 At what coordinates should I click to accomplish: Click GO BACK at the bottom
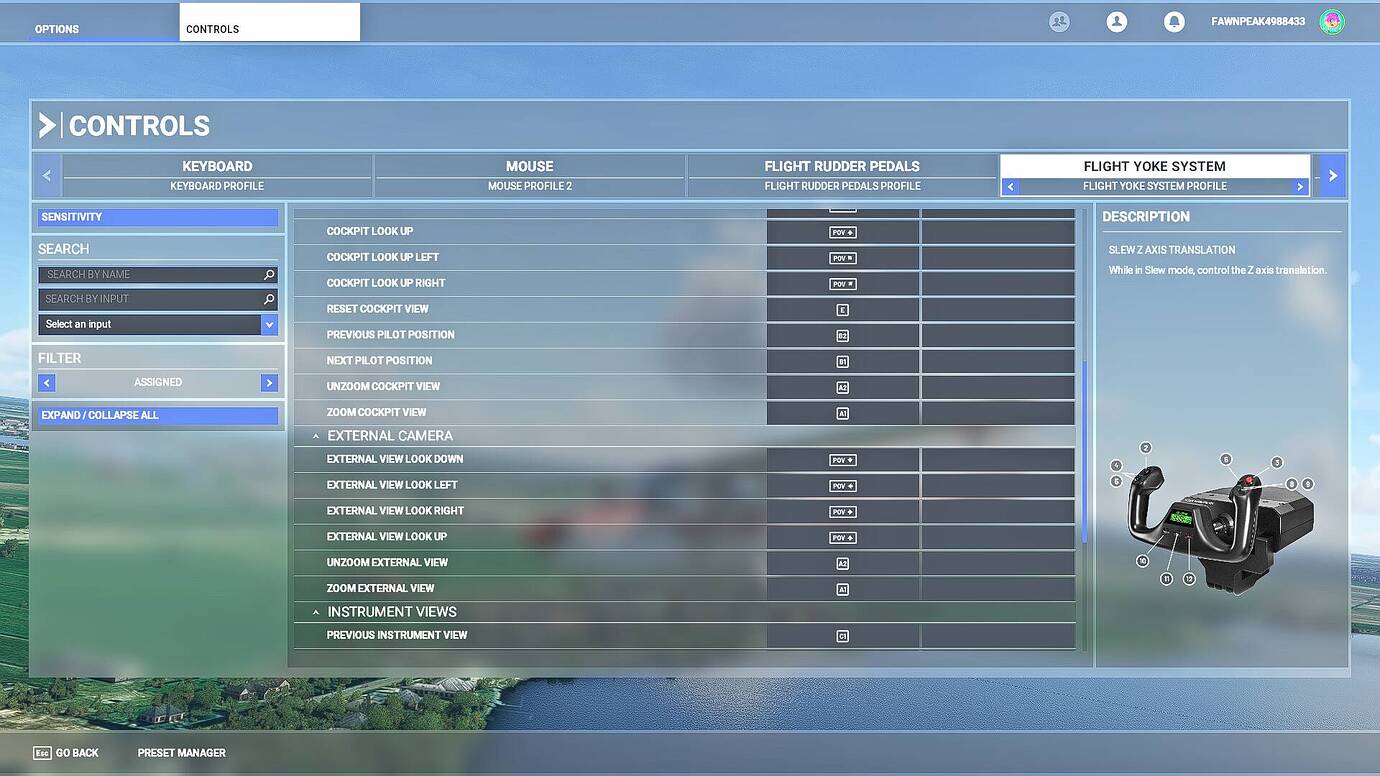tap(66, 752)
